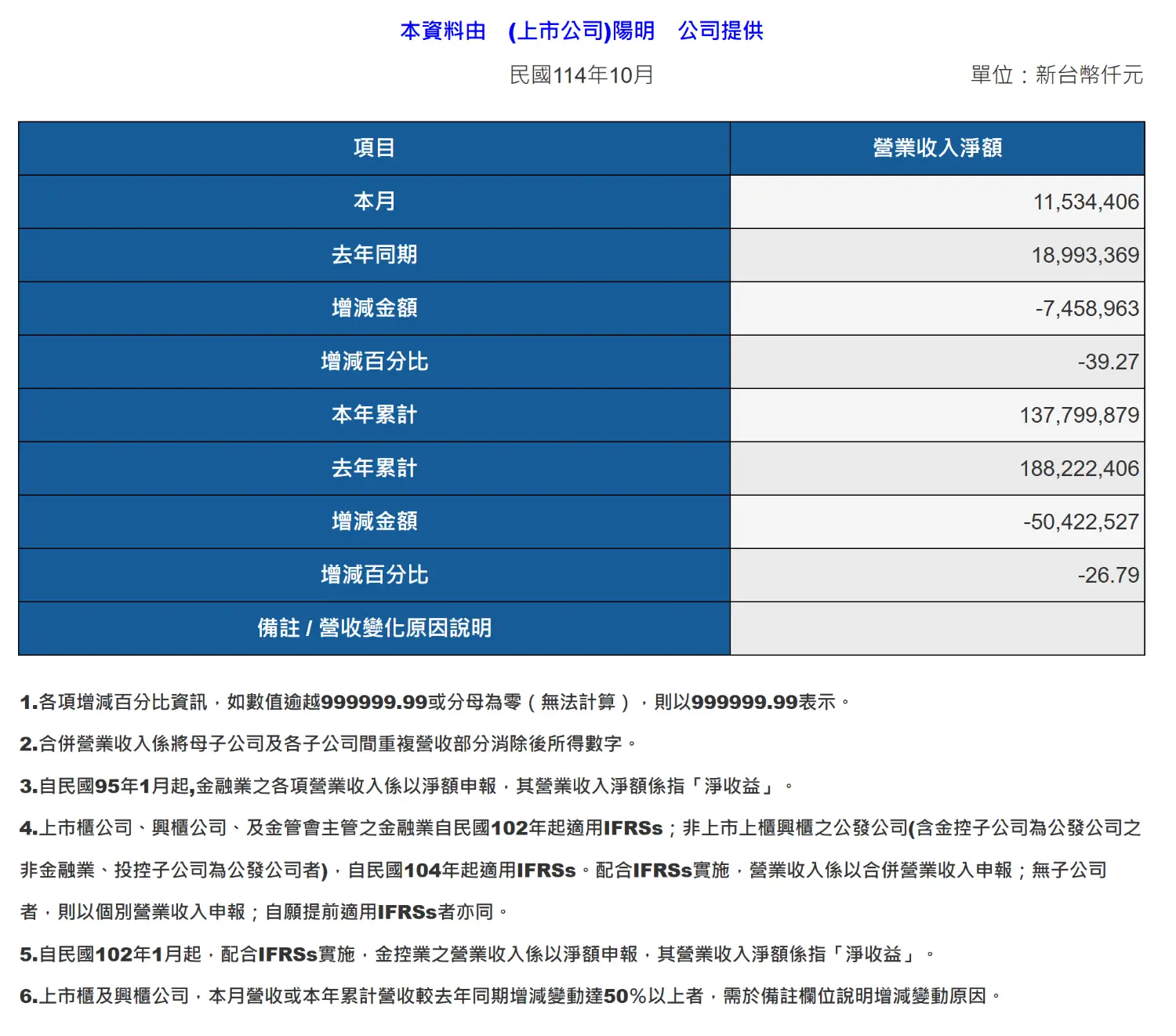Click the 備註 / 營收變化原因說明 label
The height and width of the screenshot is (1036, 1176).
point(374,628)
